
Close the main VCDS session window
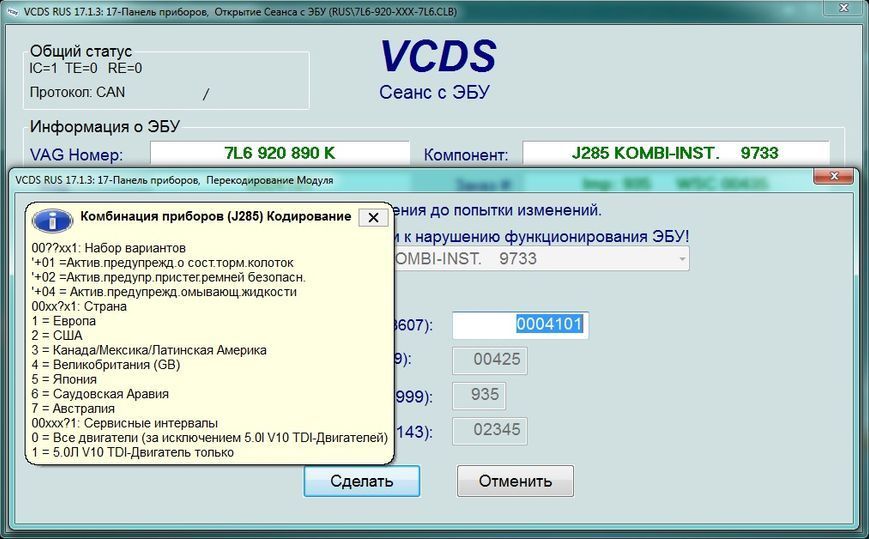click(x=844, y=7)
